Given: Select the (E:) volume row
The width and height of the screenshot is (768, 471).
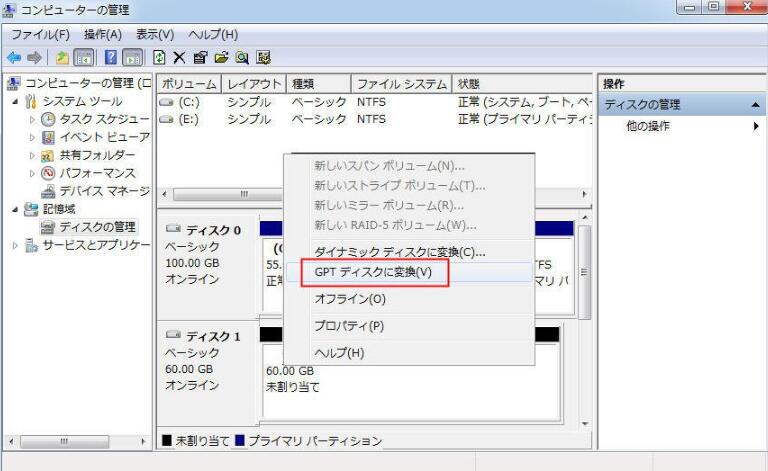Looking at the screenshot, I should tap(375, 119).
